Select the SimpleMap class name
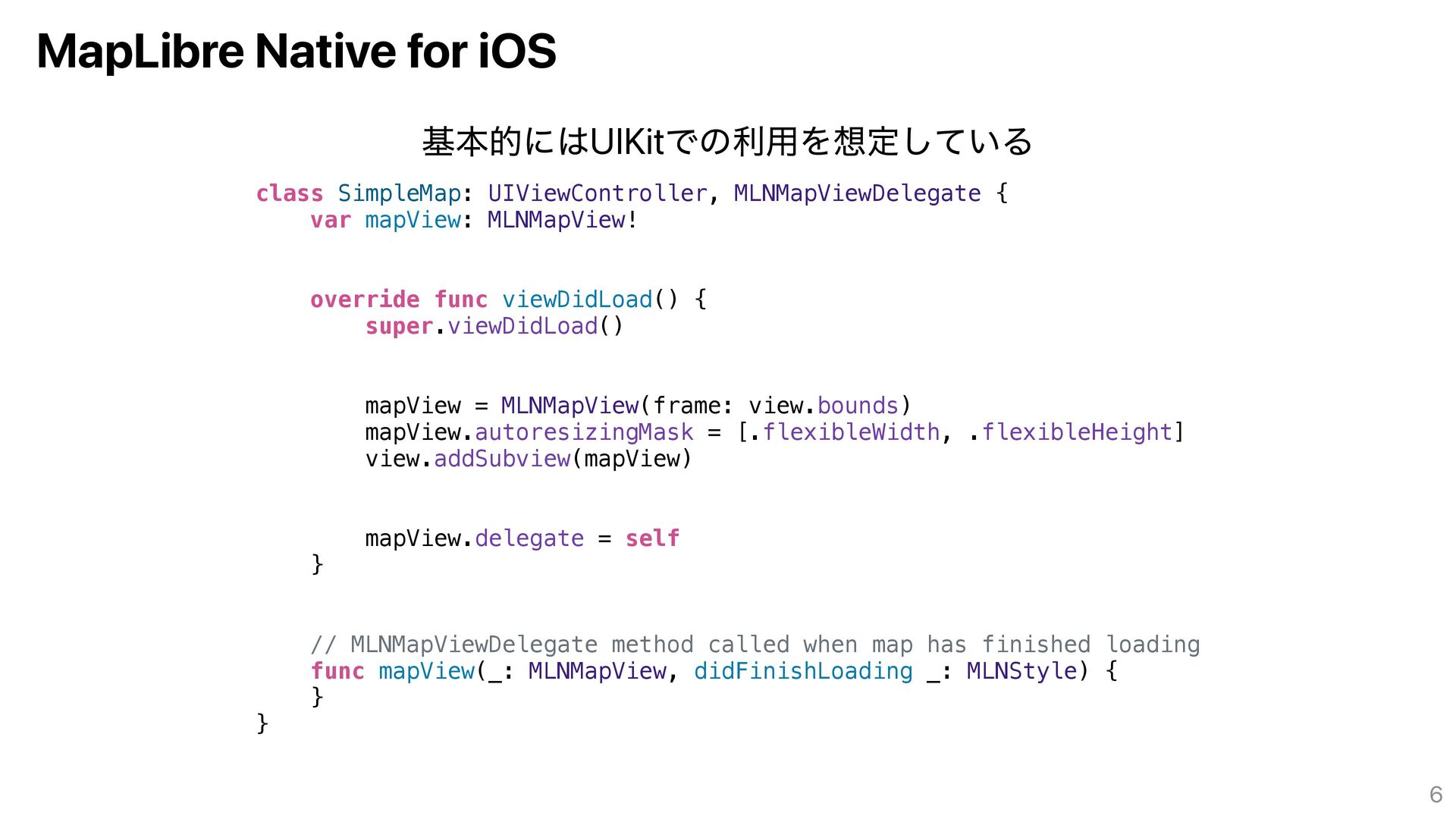 (x=399, y=193)
